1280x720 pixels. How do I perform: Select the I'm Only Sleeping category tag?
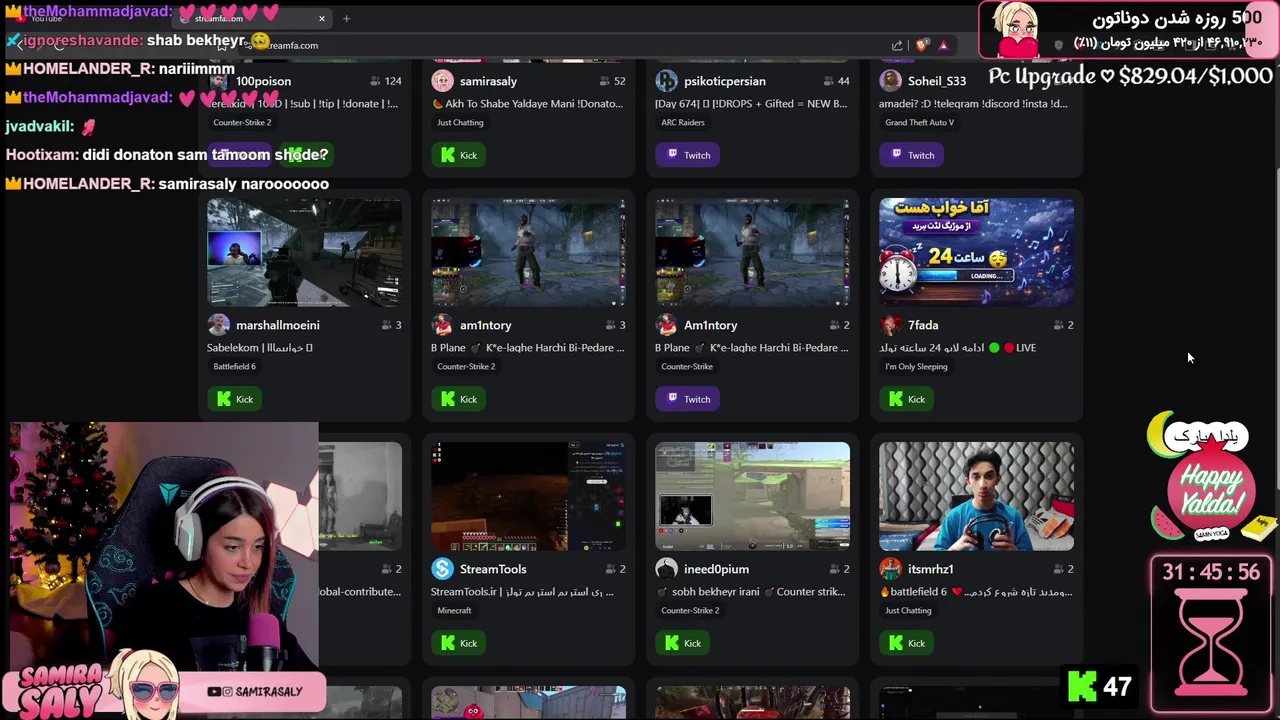[x=916, y=367]
